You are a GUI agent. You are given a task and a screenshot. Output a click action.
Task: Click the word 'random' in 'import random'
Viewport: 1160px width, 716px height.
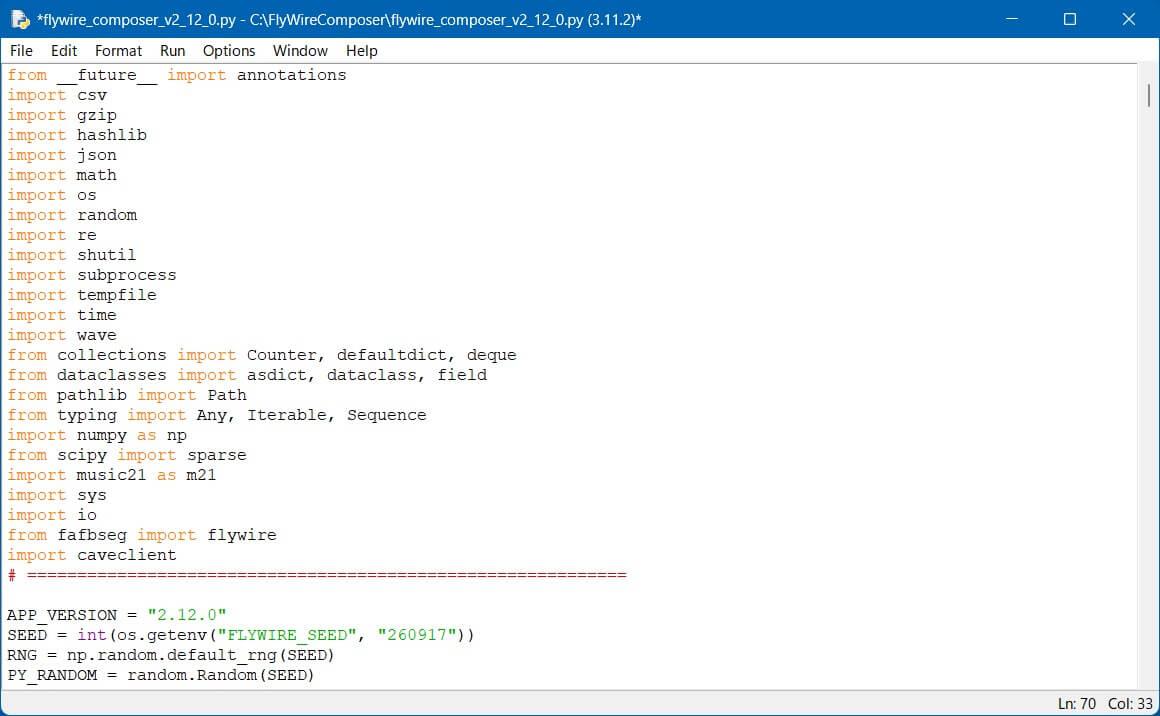[x=107, y=215]
